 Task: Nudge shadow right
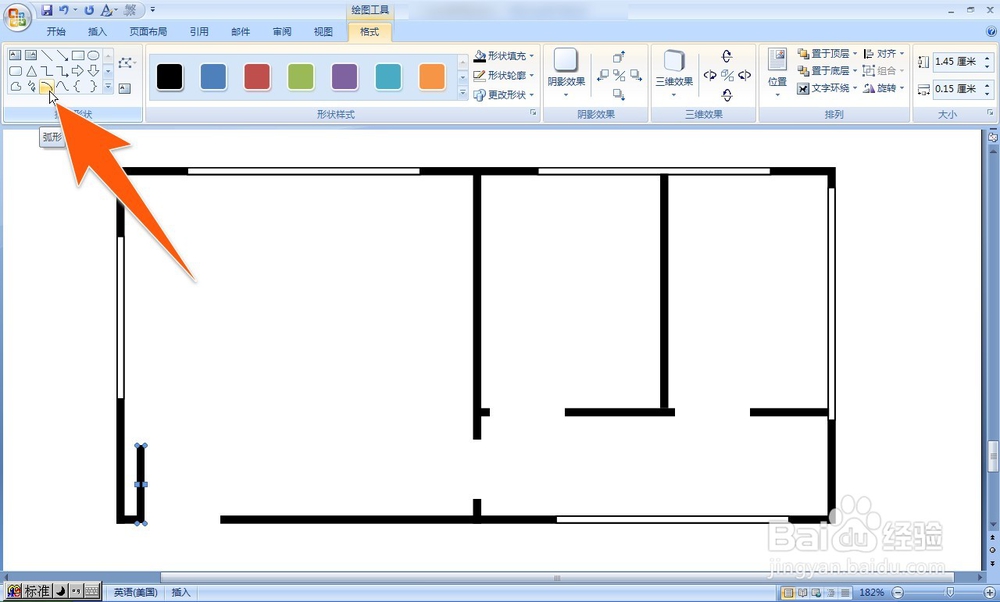[636, 75]
